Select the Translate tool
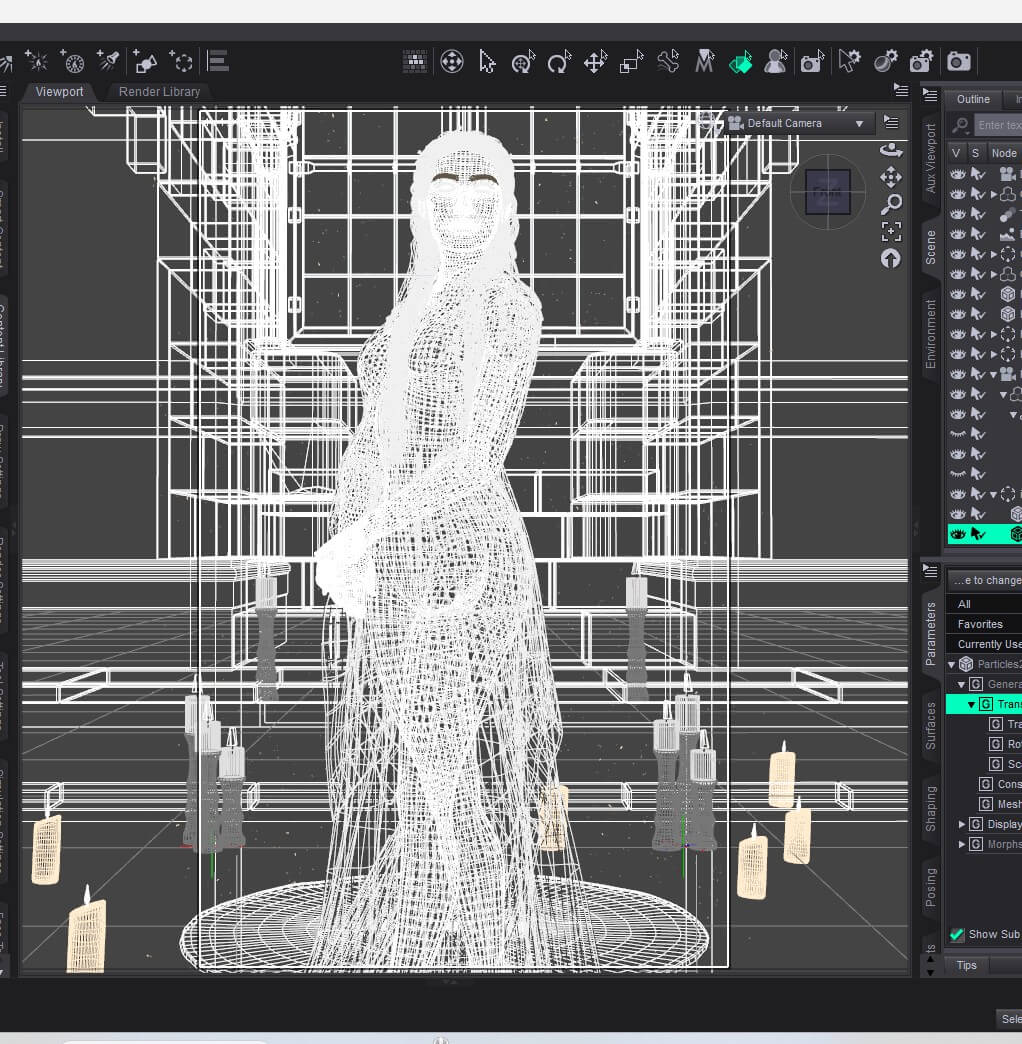 595,62
